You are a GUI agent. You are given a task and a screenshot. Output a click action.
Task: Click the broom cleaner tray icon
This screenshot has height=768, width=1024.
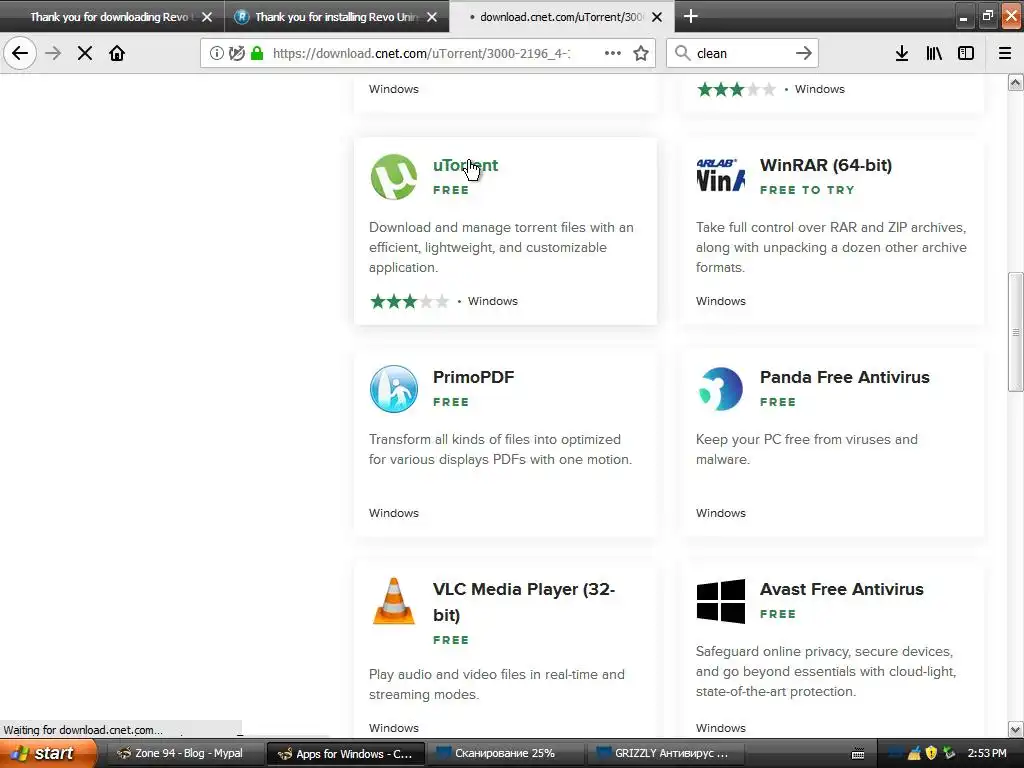[914, 753]
